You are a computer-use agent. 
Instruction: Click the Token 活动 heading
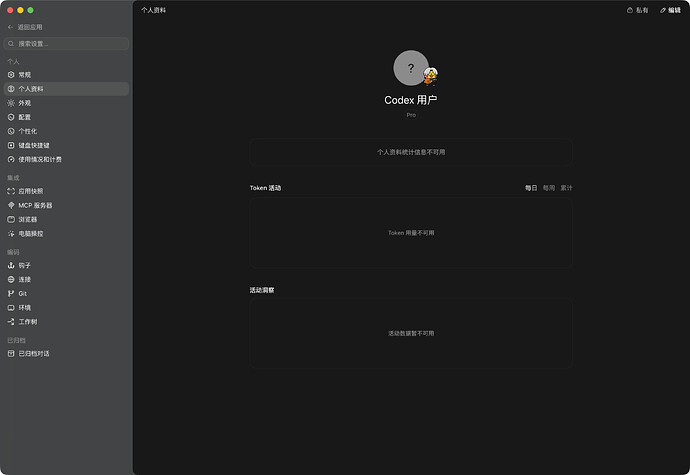tap(265, 188)
